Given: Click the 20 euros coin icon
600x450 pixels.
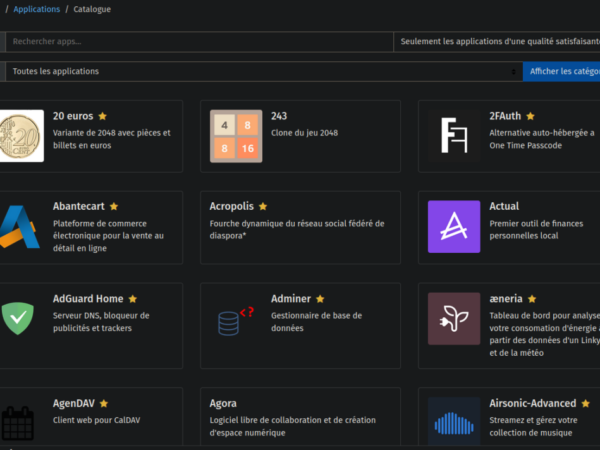Looking at the screenshot, I should pos(20,135).
